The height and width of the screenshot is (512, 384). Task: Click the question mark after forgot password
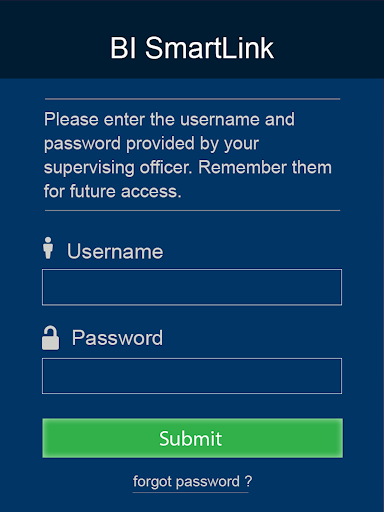point(248,481)
